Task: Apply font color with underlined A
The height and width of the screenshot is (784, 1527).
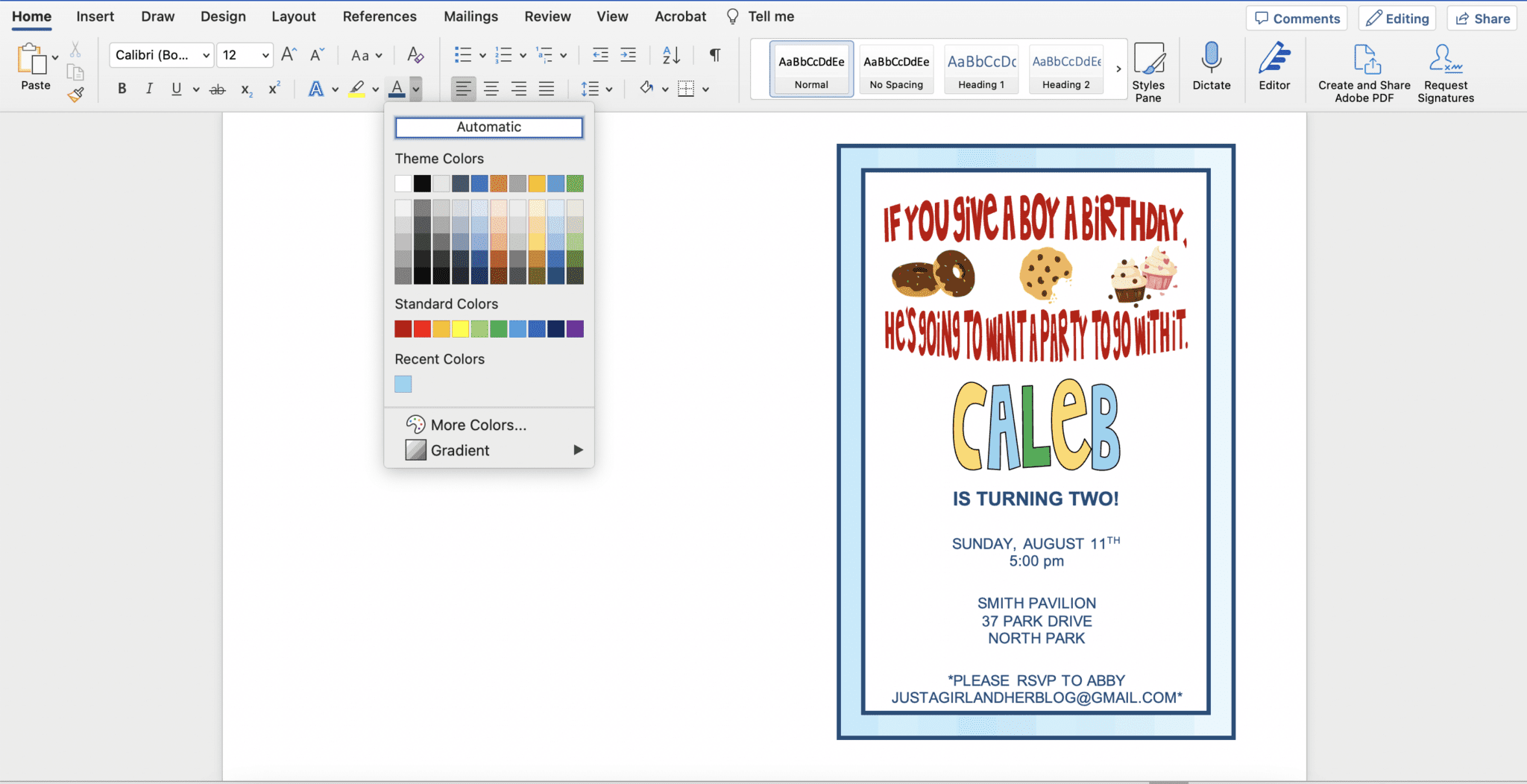Action: [397, 89]
